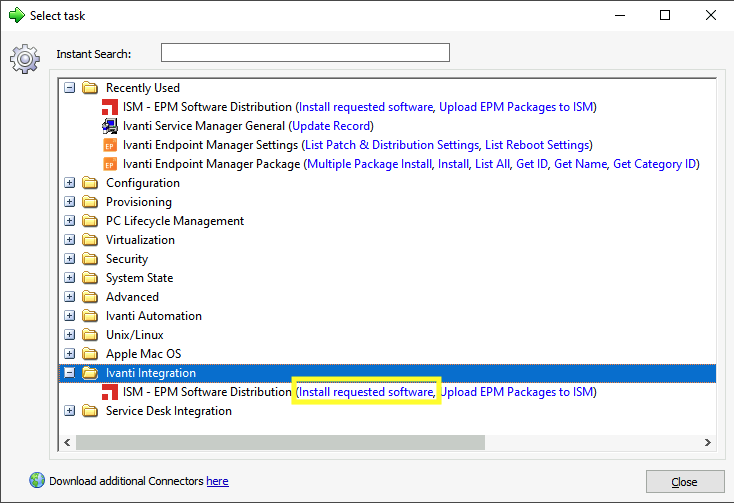The image size is (734, 503).
Task: Click the PC Lifecycle Management folder icon
Action: (90, 221)
